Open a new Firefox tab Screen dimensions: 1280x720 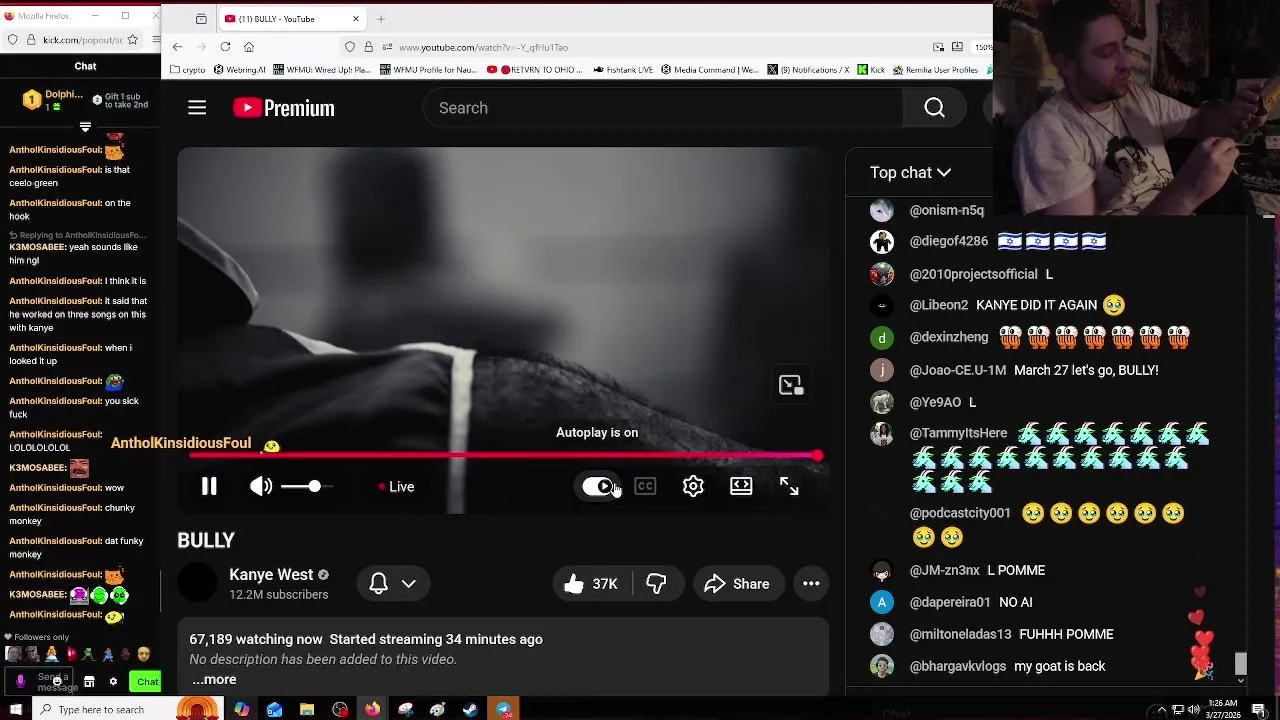point(381,19)
